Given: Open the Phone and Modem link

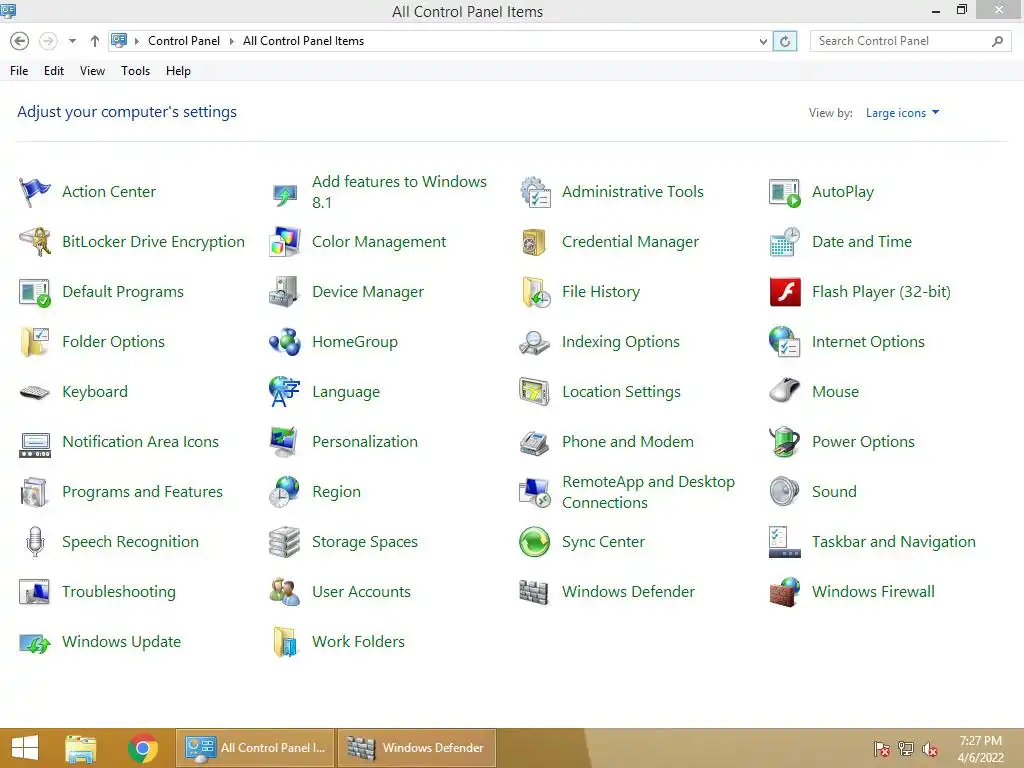Looking at the screenshot, I should coord(628,442).
